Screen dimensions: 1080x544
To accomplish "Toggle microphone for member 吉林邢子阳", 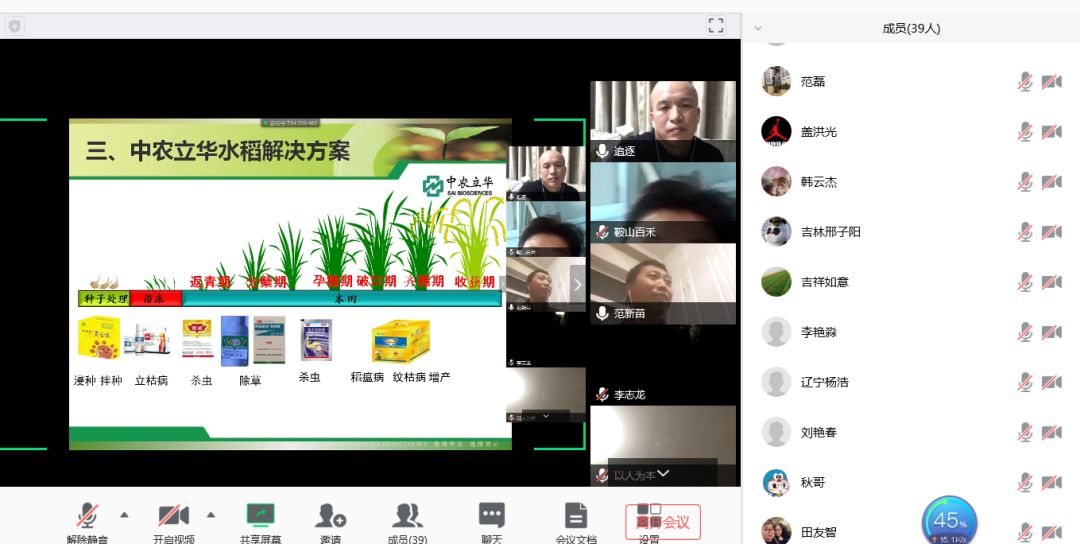I will click(1025, 231).
